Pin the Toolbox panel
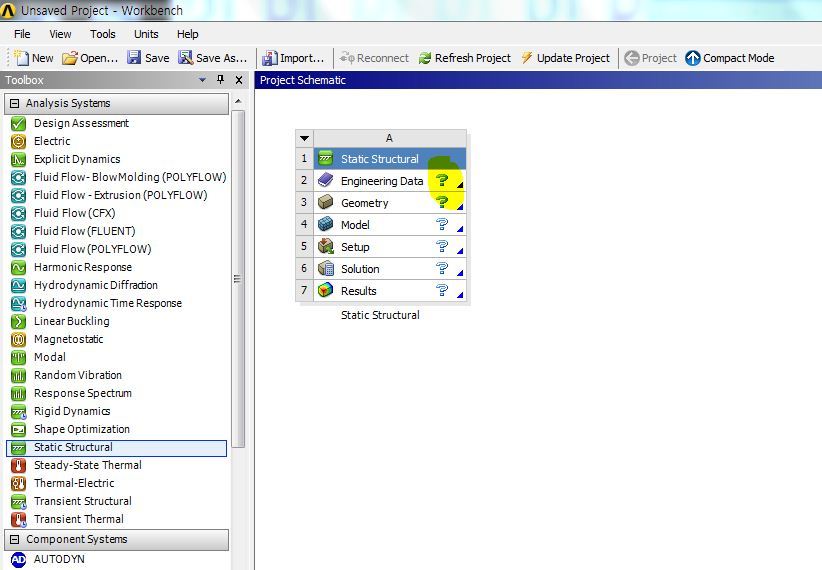Screen dimensions: 822x570 [x=220, y=80]
